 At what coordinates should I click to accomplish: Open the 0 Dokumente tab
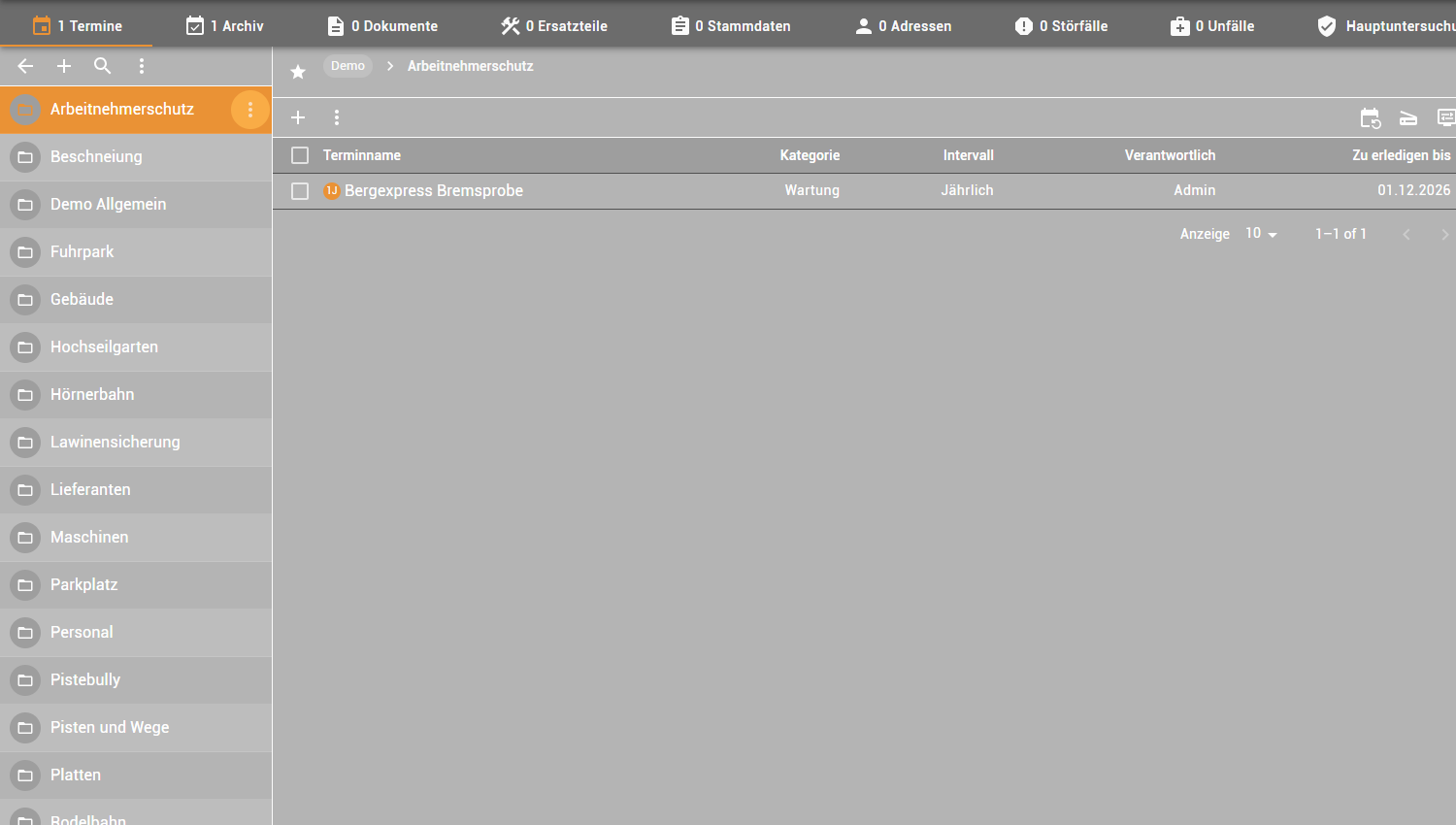(x=382, y=25)
